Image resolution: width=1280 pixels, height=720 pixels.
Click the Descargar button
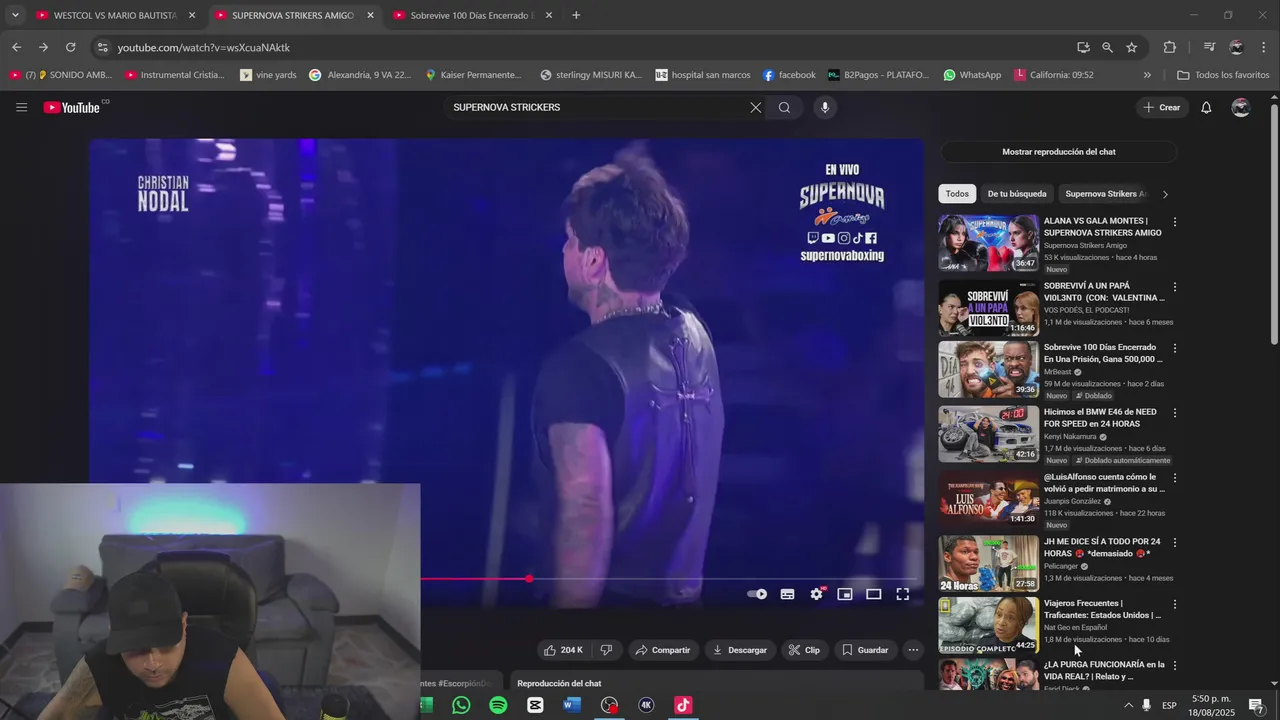click(740, 650)
